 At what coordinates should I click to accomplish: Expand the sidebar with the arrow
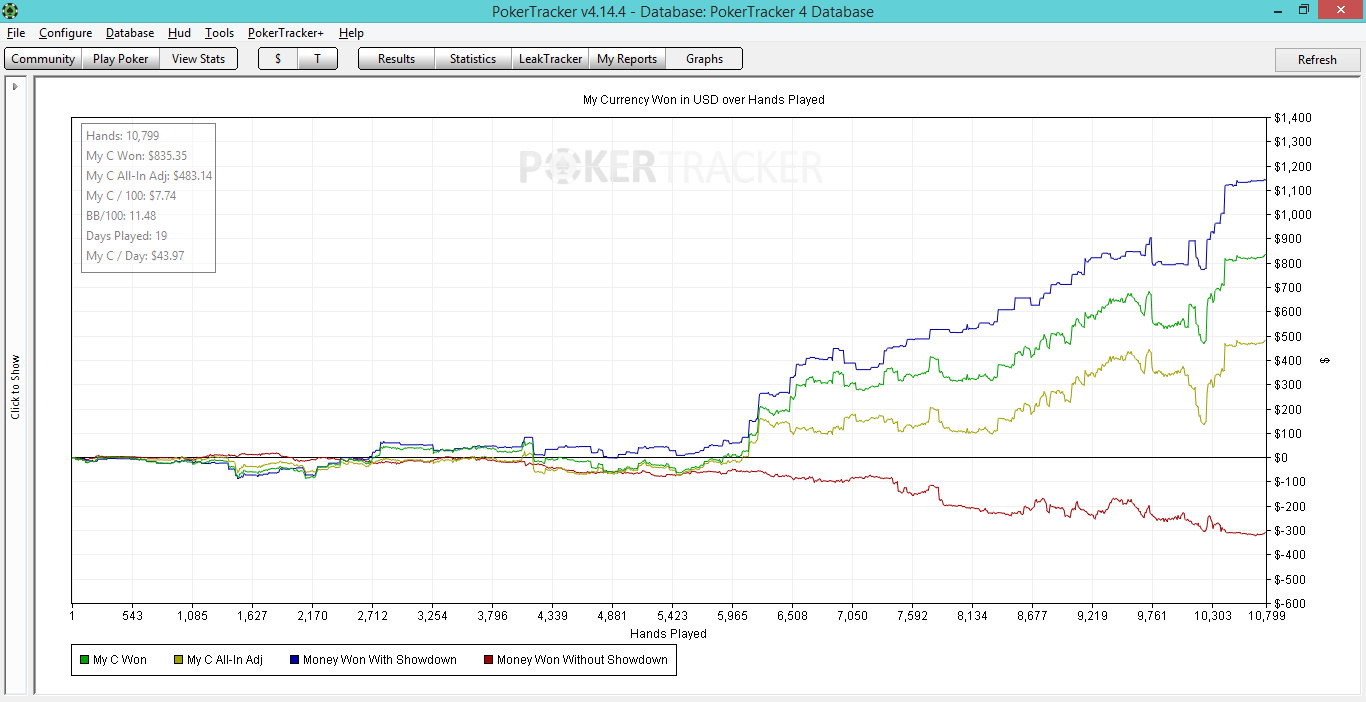(15, 87)
